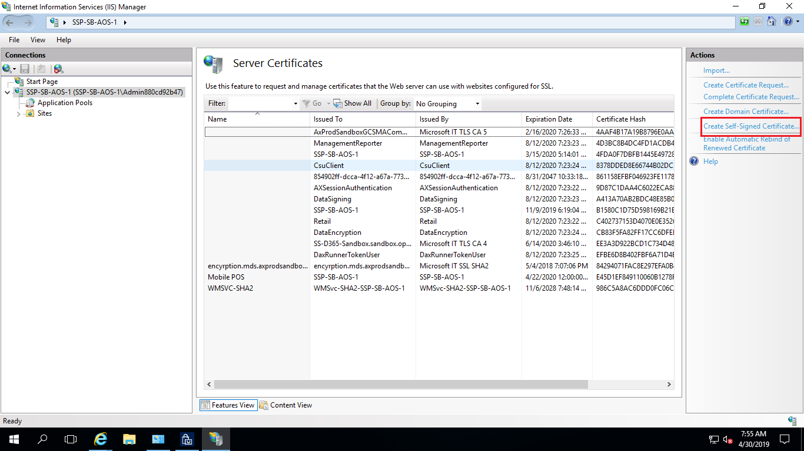
Task: Click the Help question mark in address bar
Action: pos(788,22)
